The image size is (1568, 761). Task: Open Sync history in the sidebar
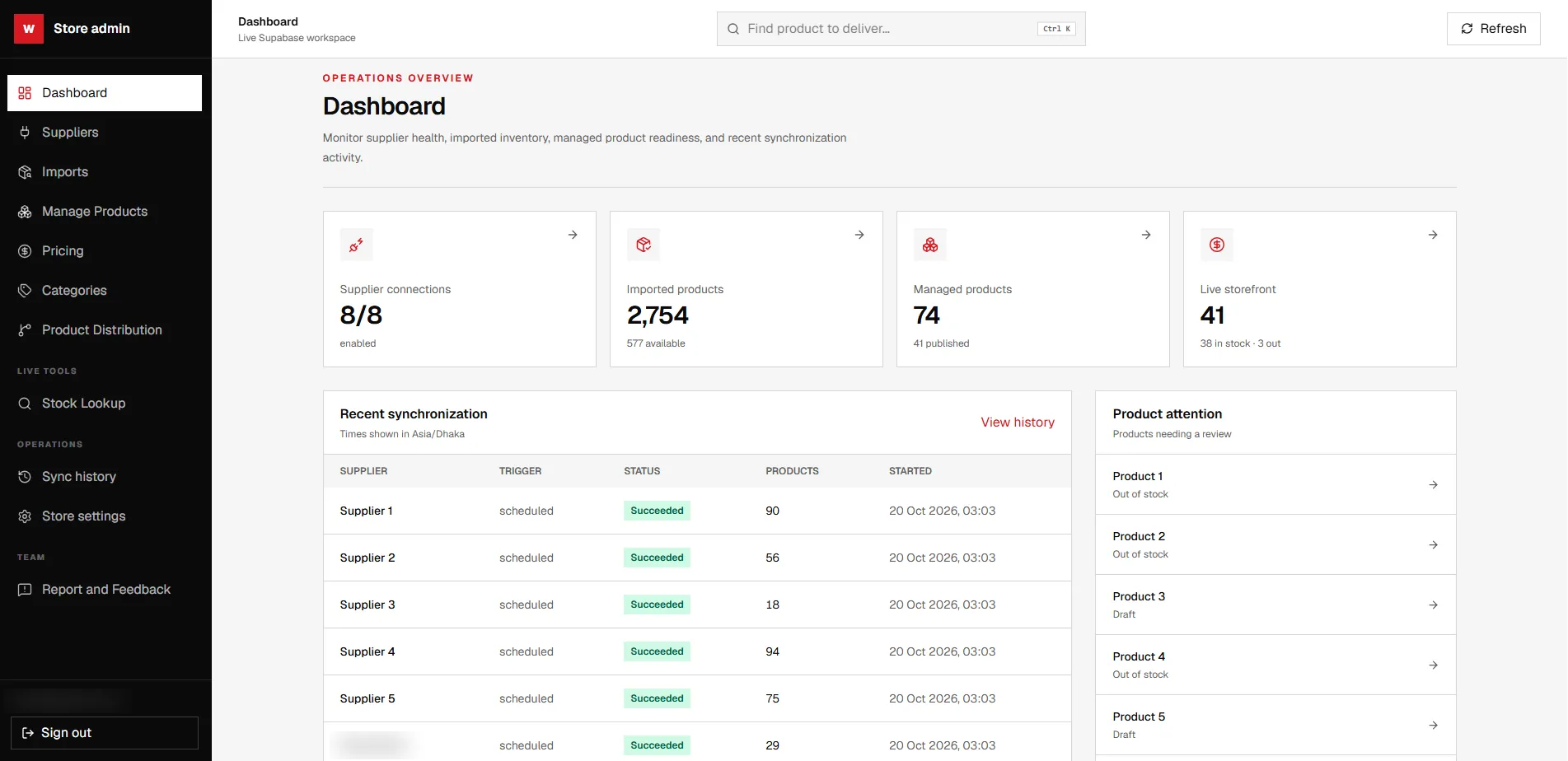(105, 477)
